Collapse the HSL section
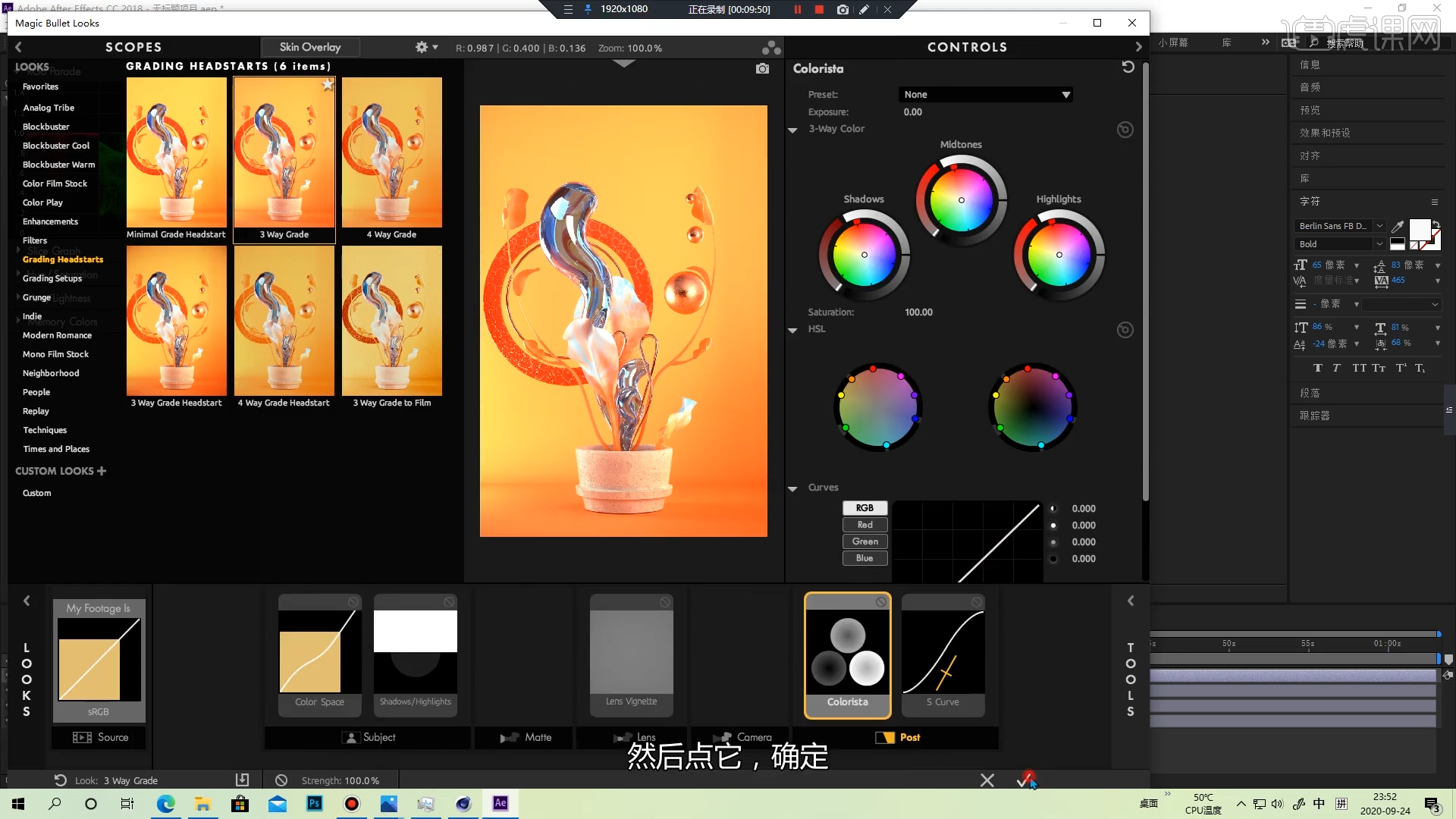The width and height of the screenshot is (1456, 819). coord(792,330)
